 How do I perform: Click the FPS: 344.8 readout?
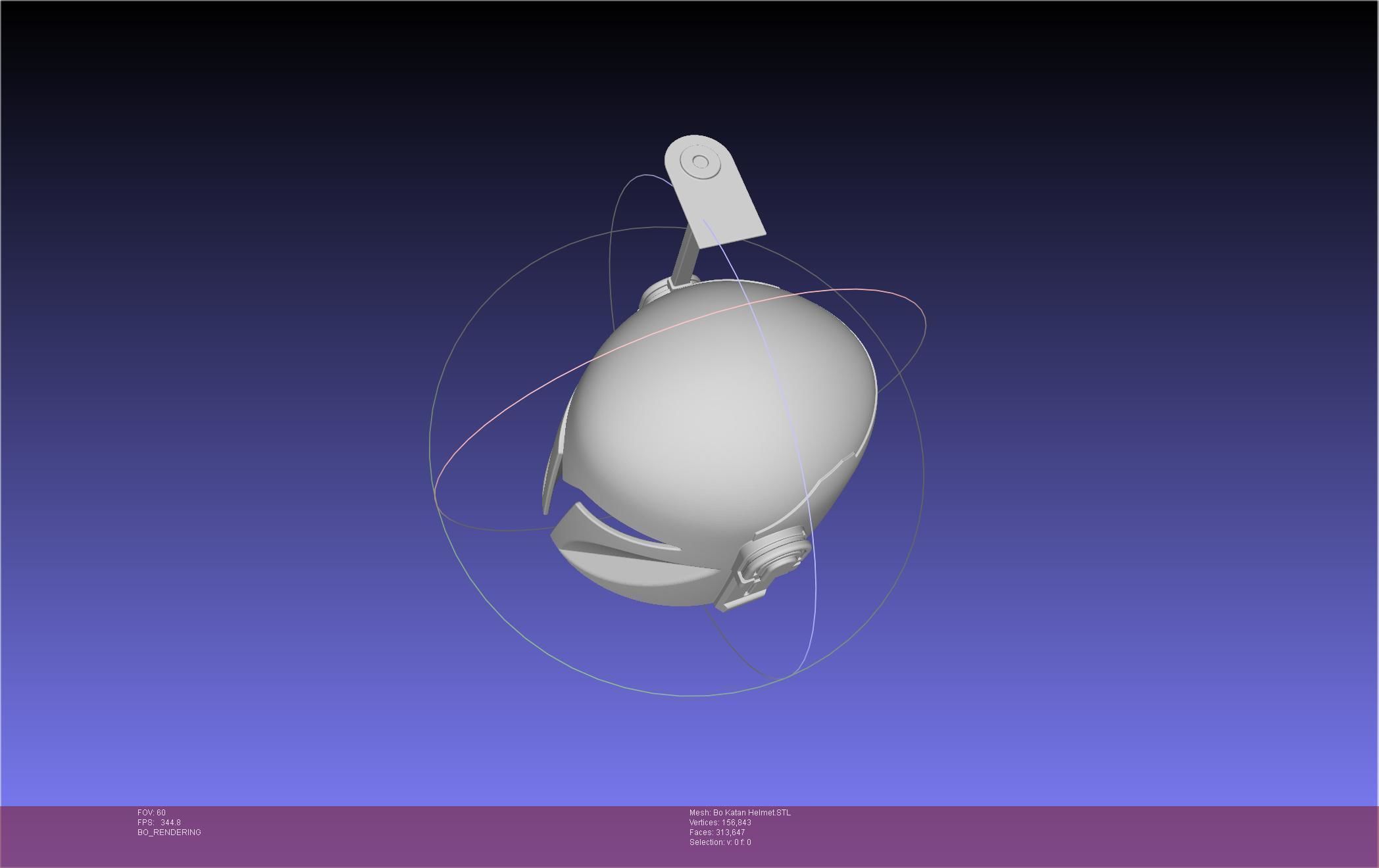pyautogui.click(x=159, y=823)
